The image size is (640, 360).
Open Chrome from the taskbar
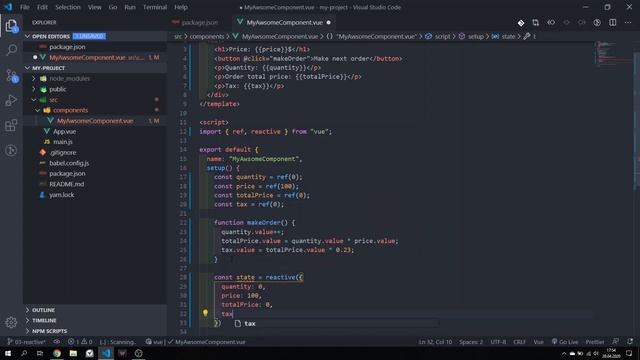pyautogui.click(x=57, y=353)
